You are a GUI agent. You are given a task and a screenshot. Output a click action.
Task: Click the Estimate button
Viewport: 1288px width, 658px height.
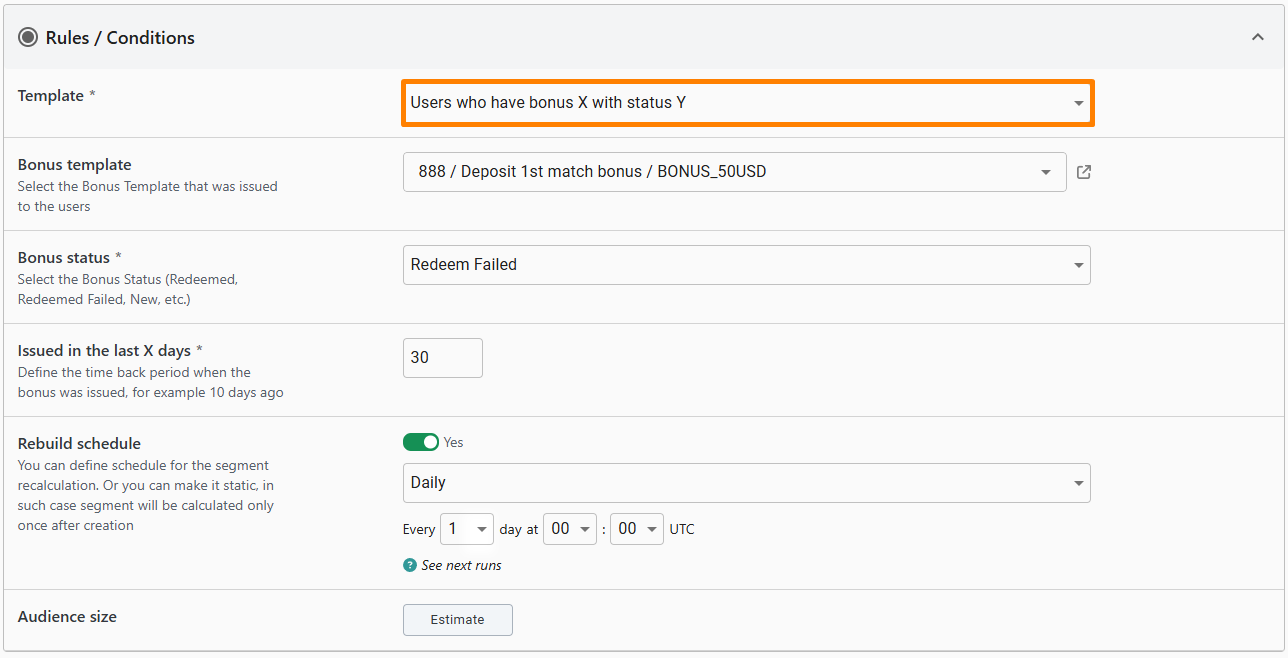pyautogui.click(x=457, y=620)
